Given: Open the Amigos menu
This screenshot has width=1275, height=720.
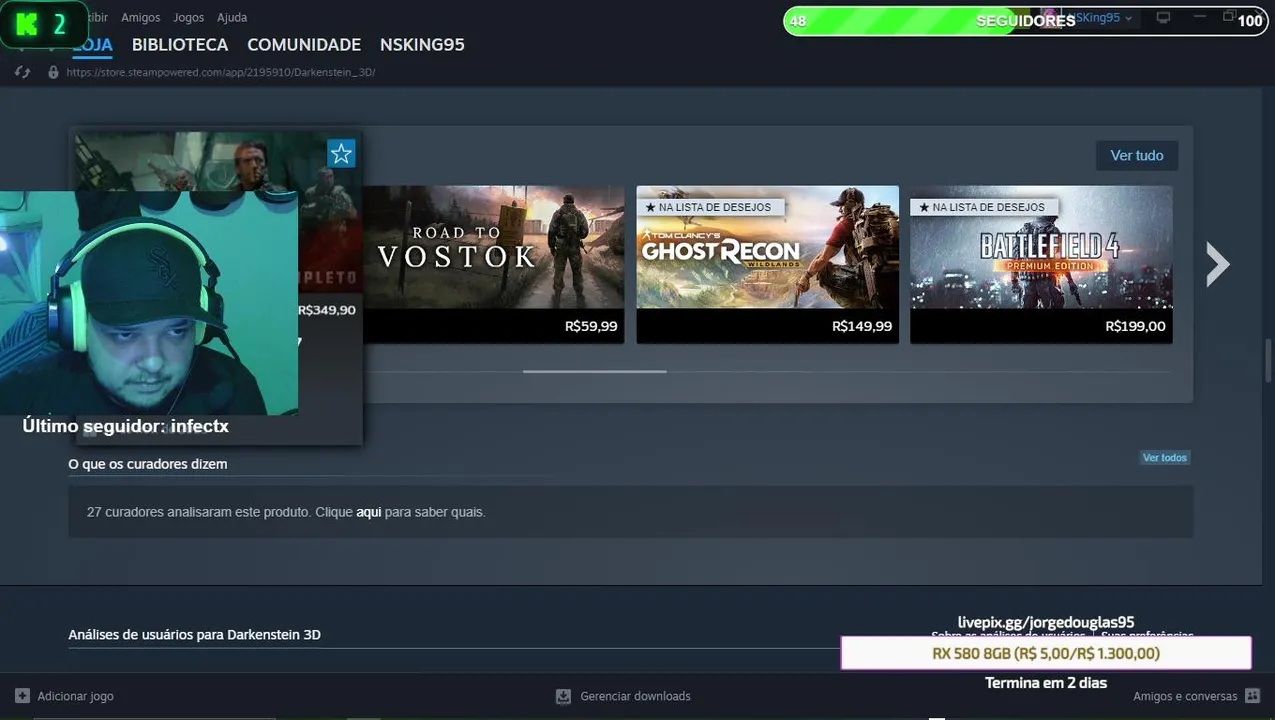Looking at the screenshot, I should coord(141,17).
